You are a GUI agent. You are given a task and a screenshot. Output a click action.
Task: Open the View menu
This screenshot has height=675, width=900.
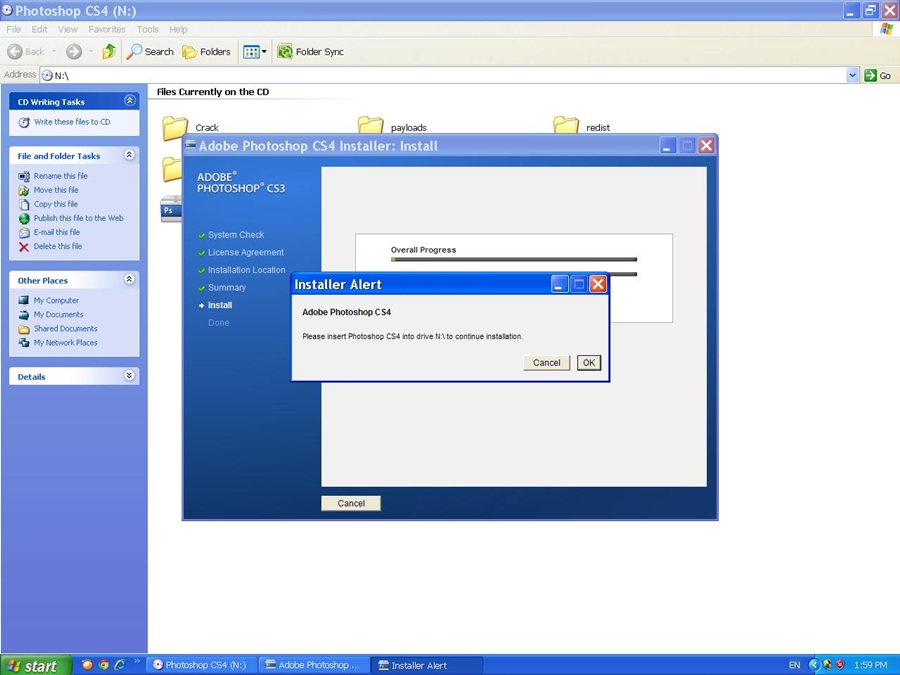click(x=67, y=29)
